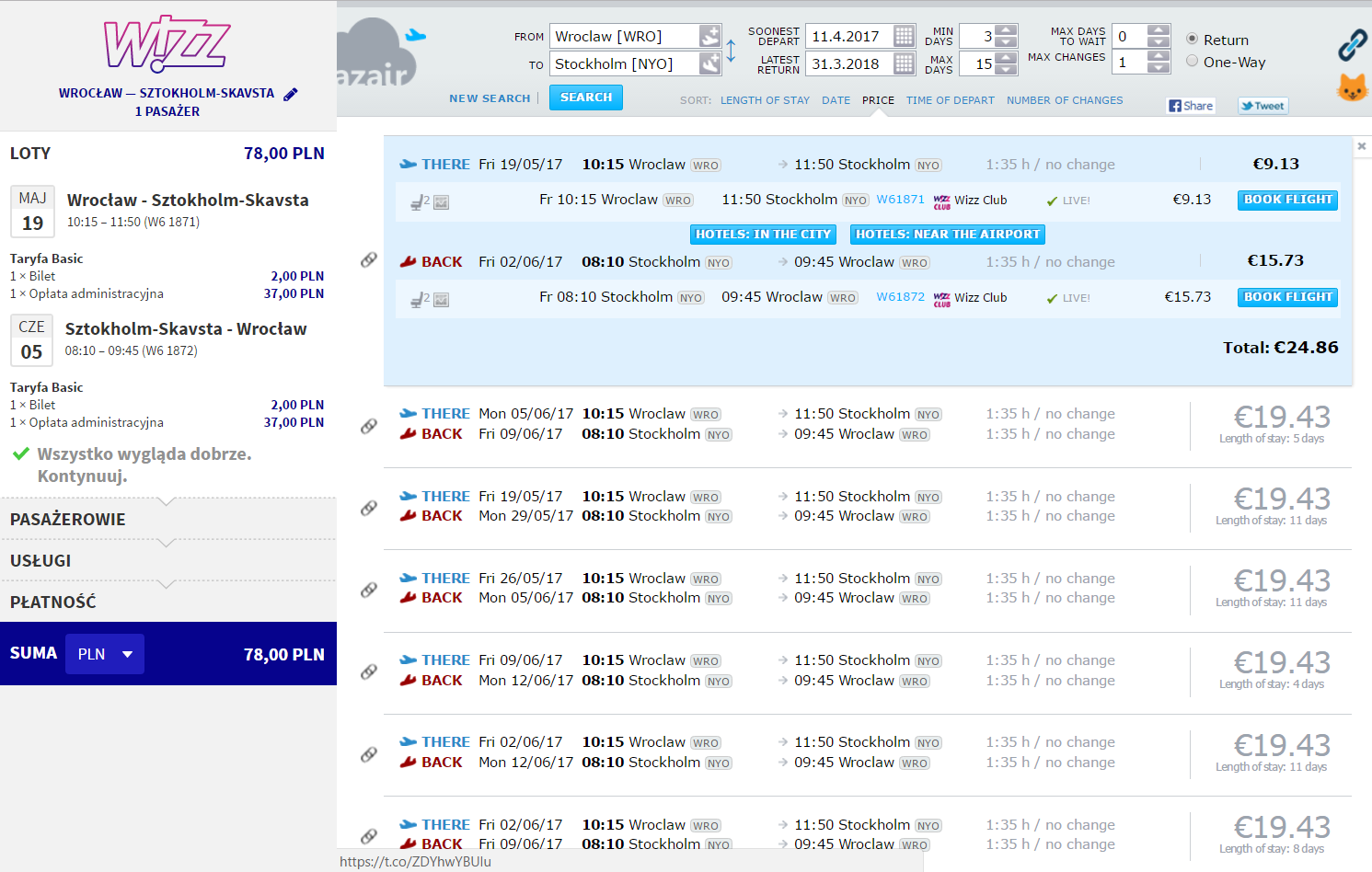Open the calendar for Latest Return
This screenshot has width=1372, height=872.
coord(904,63)
